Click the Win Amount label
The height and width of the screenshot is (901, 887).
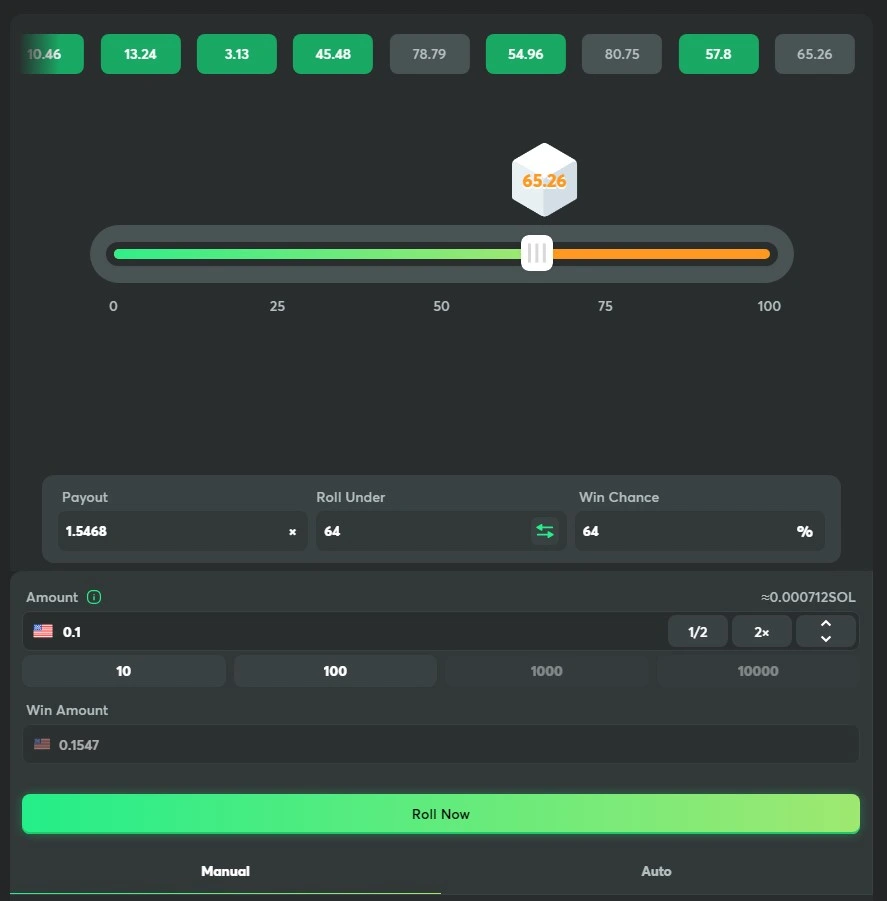pos(67,710)
